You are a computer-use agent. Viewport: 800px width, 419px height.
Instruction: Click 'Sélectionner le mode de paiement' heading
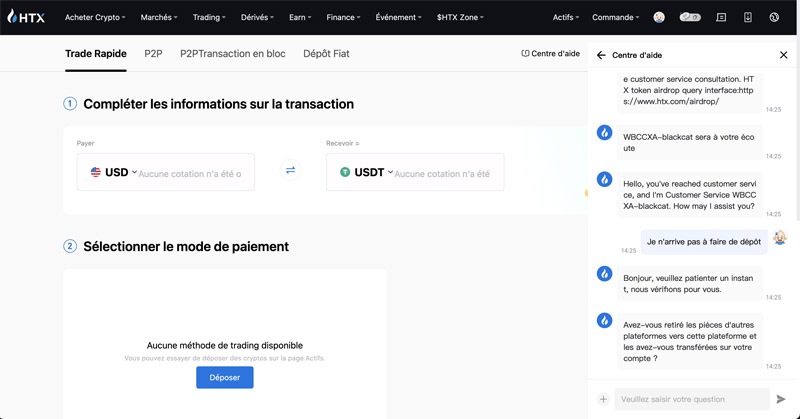tap(186, 247)
